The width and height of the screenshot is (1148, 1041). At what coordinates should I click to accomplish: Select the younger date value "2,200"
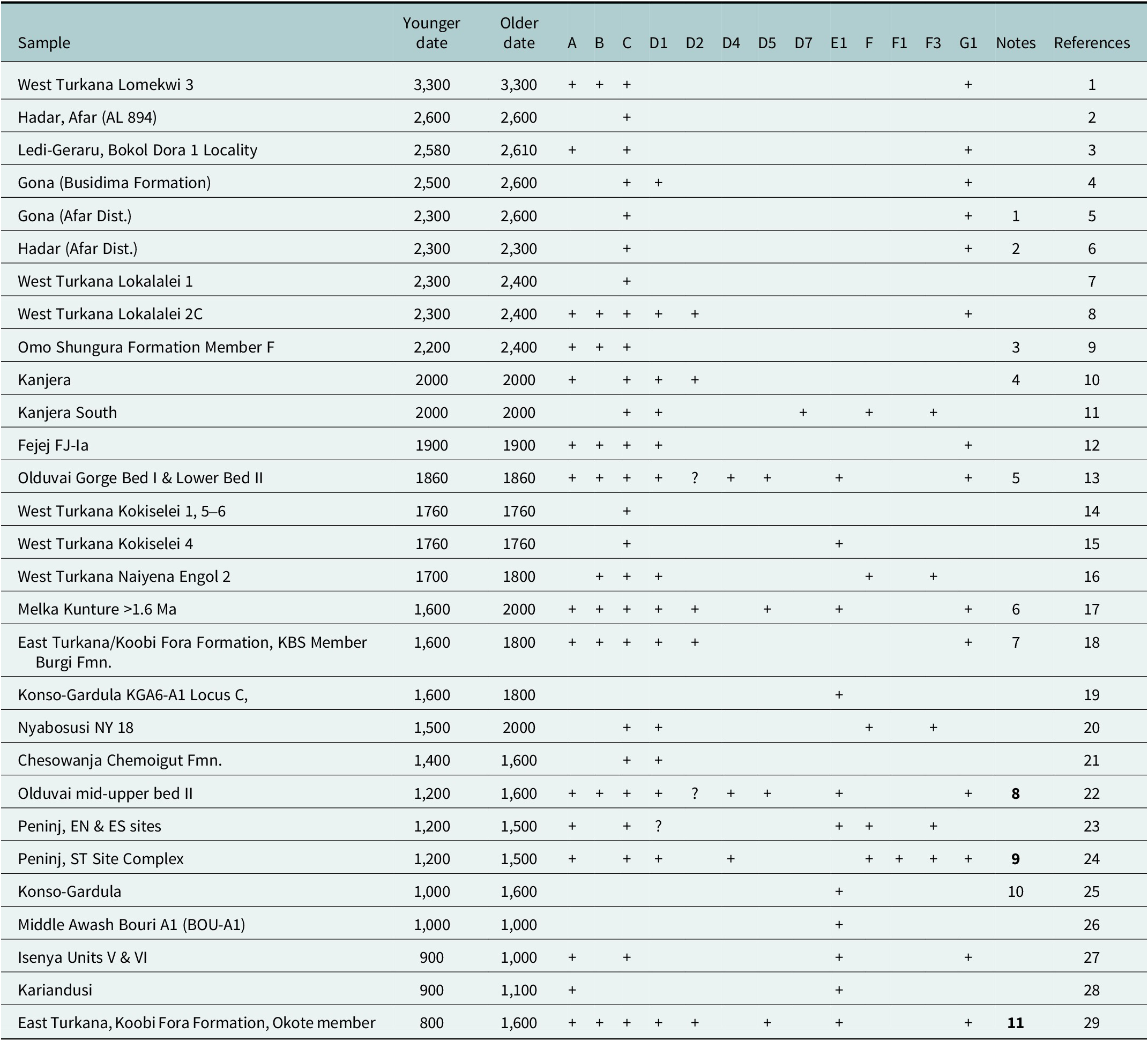click(431, 347)
